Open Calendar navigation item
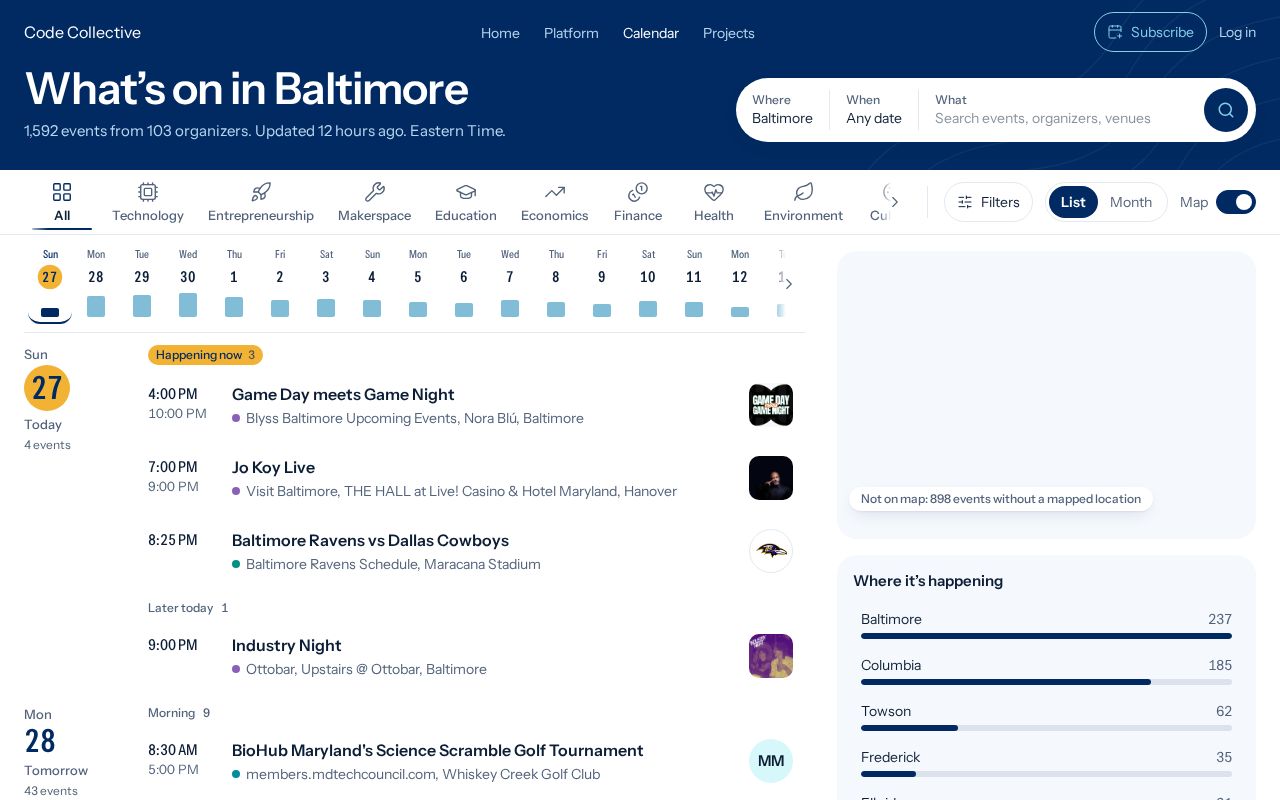Viewport: 1280px width, 800px height. (651, 33)
